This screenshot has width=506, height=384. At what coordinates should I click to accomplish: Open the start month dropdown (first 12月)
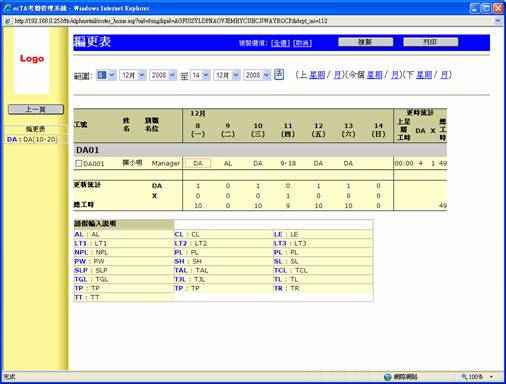[133, 75]
